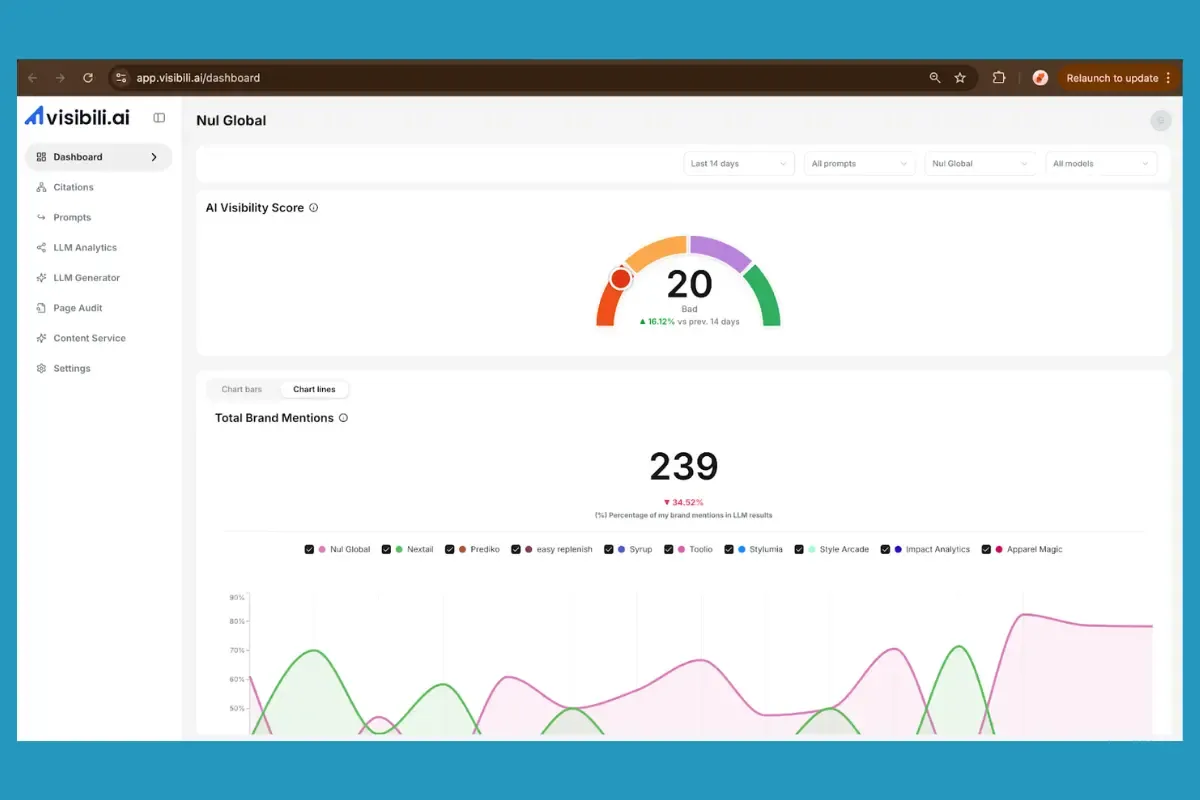Screen dimensions: 1200x800
Task: Open the browser extensions puzzle icon
Action: 998,78
